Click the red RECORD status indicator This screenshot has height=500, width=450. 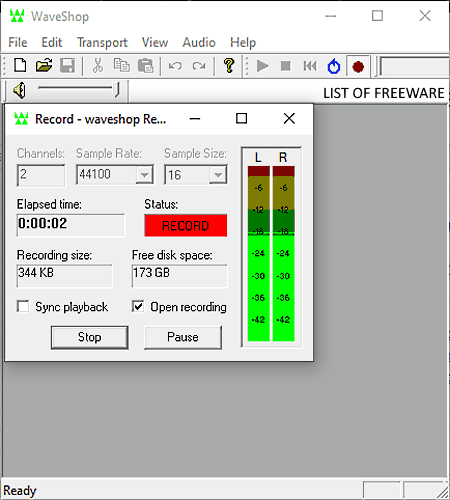[186, 226]
